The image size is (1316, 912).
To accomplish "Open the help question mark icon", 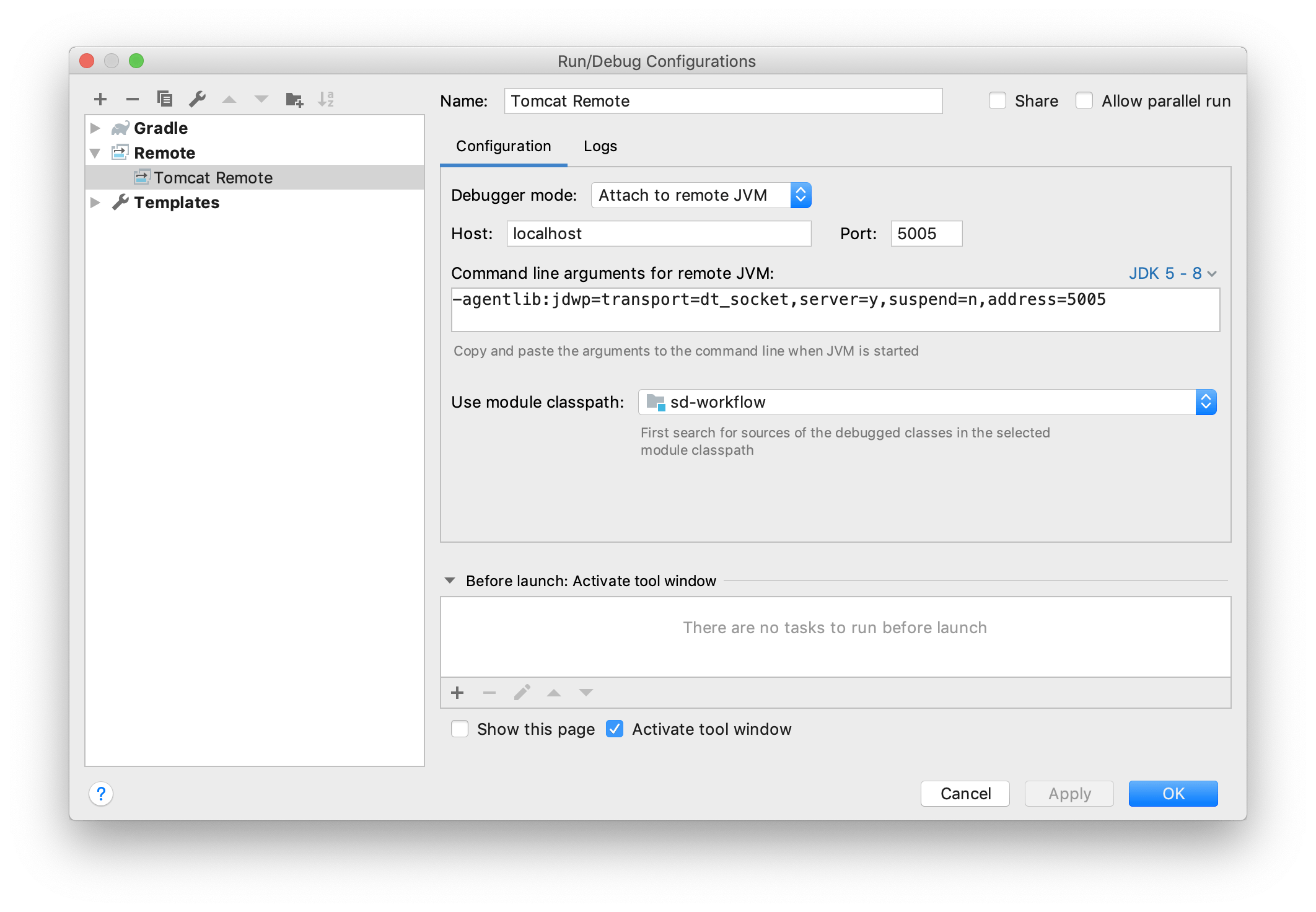I will [101, 794].
